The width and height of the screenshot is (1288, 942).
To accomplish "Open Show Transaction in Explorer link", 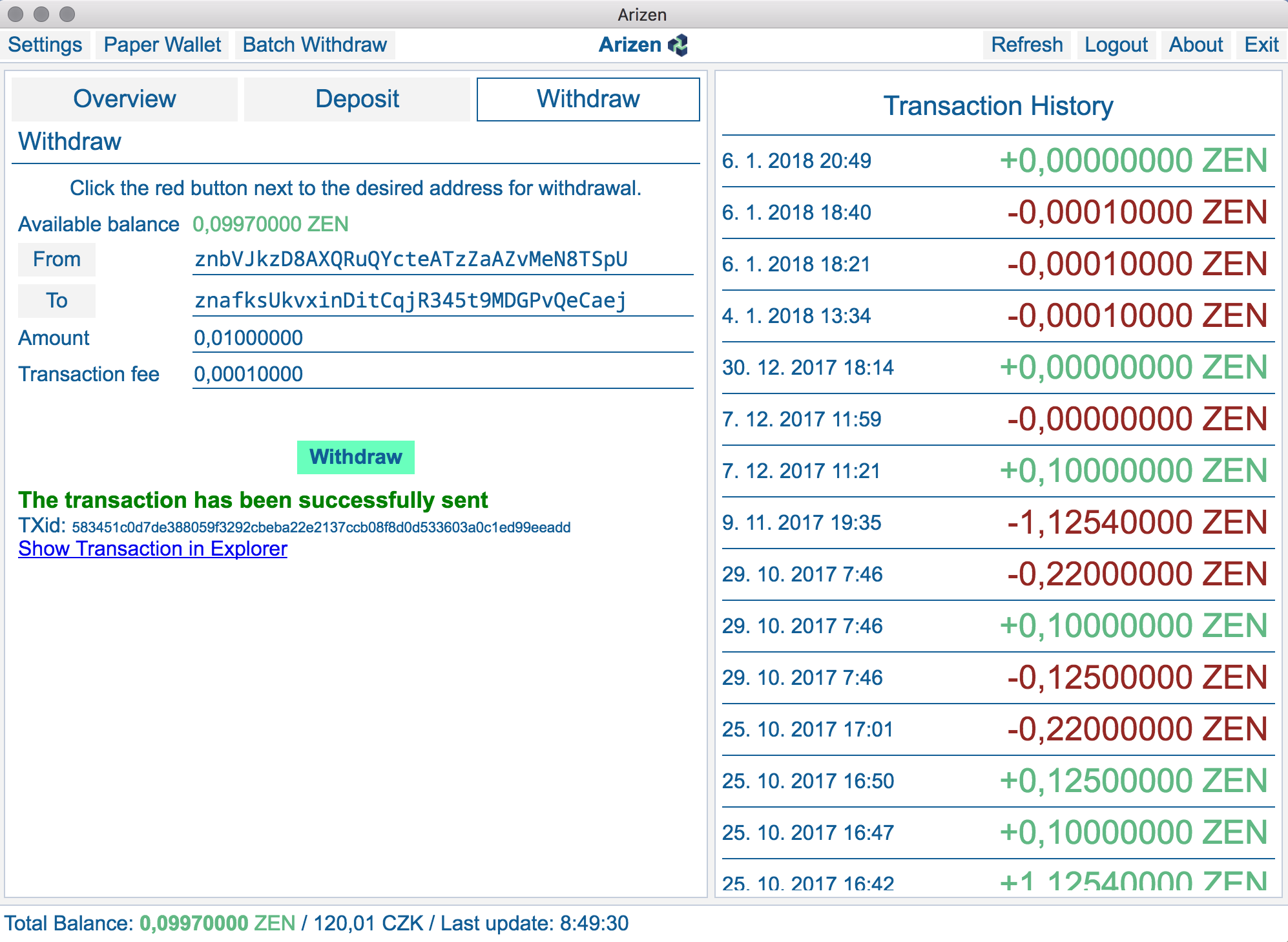I will pos(152,549).
